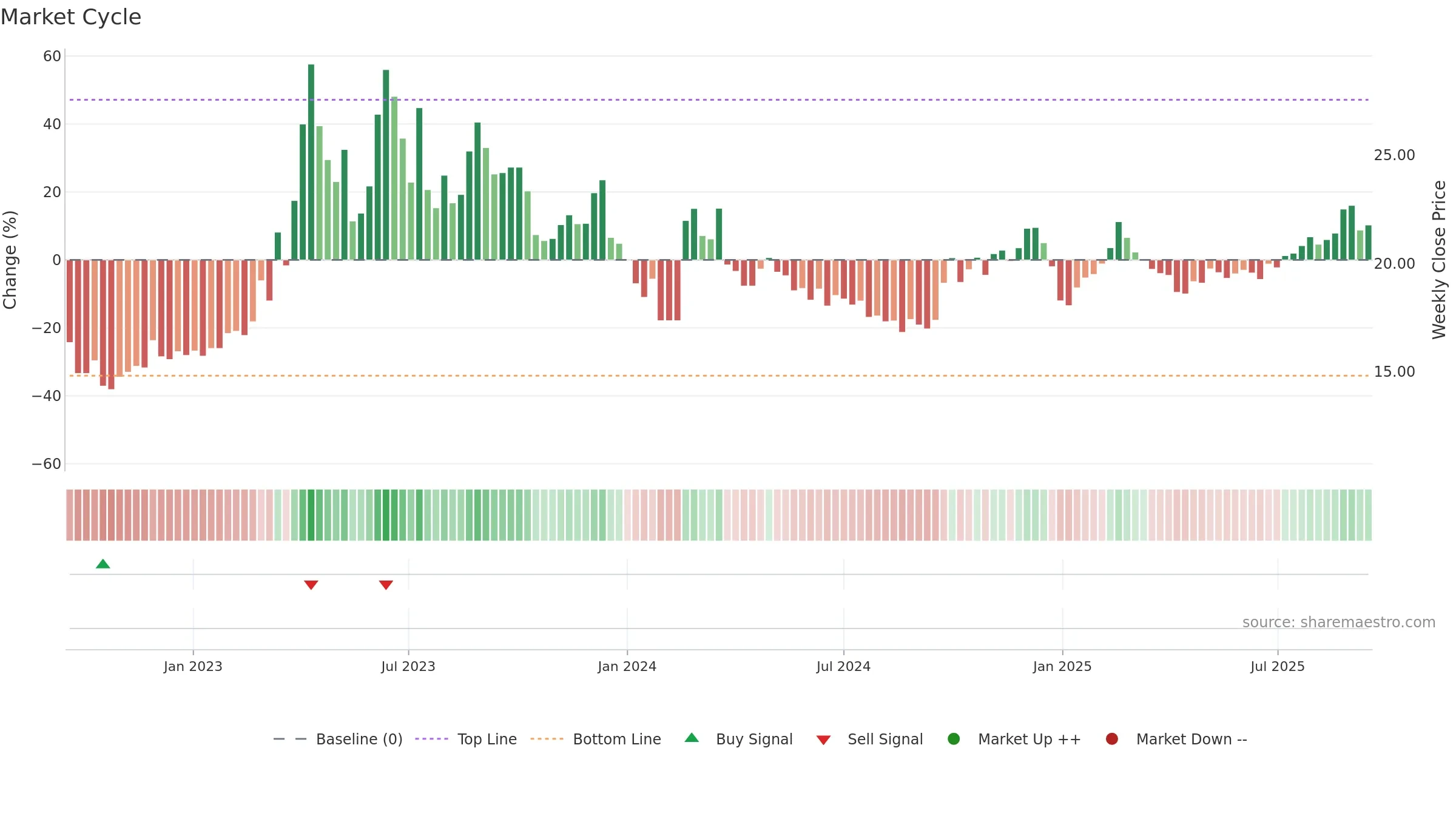Click the green Buy Signal triangle marker
The image size is (1456, 819).
coord(103,564)
